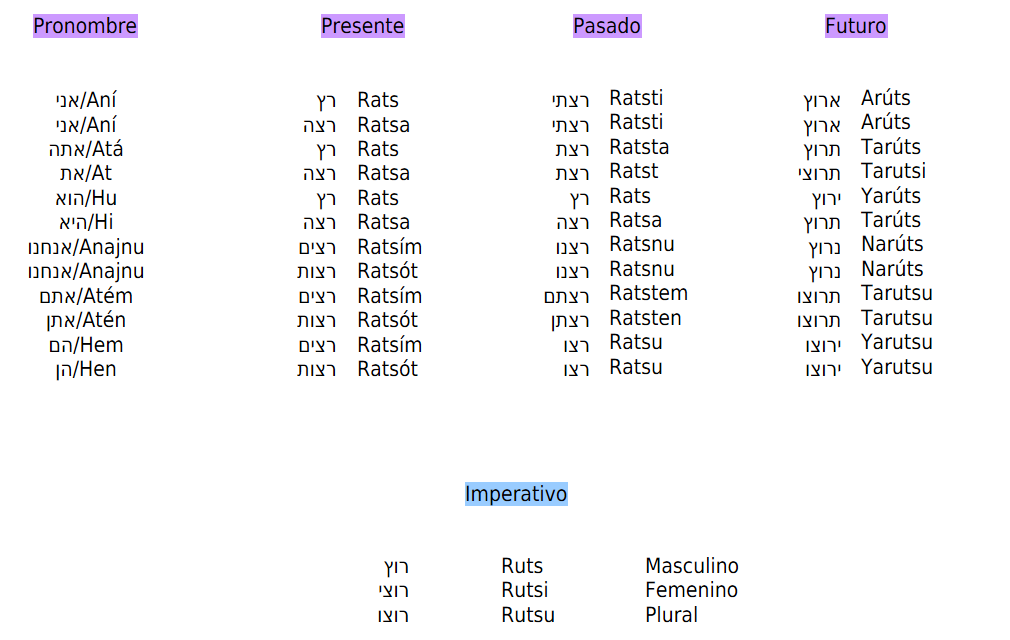Screen dimensions: 1010x640
Task: Click the Imperativo section title
Action: pyautogui.click(x=516, y=494)
